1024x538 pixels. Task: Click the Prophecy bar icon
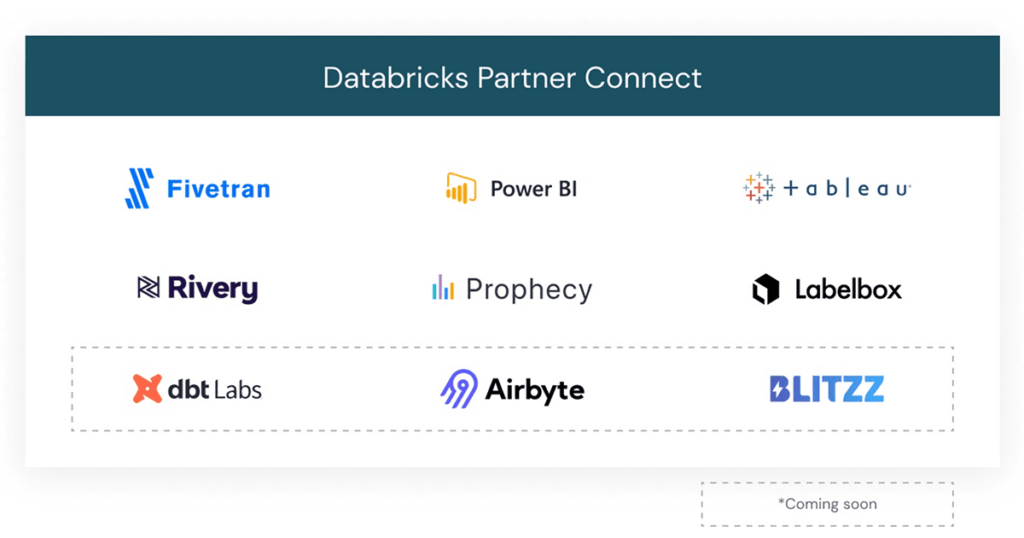coord(443,288)
